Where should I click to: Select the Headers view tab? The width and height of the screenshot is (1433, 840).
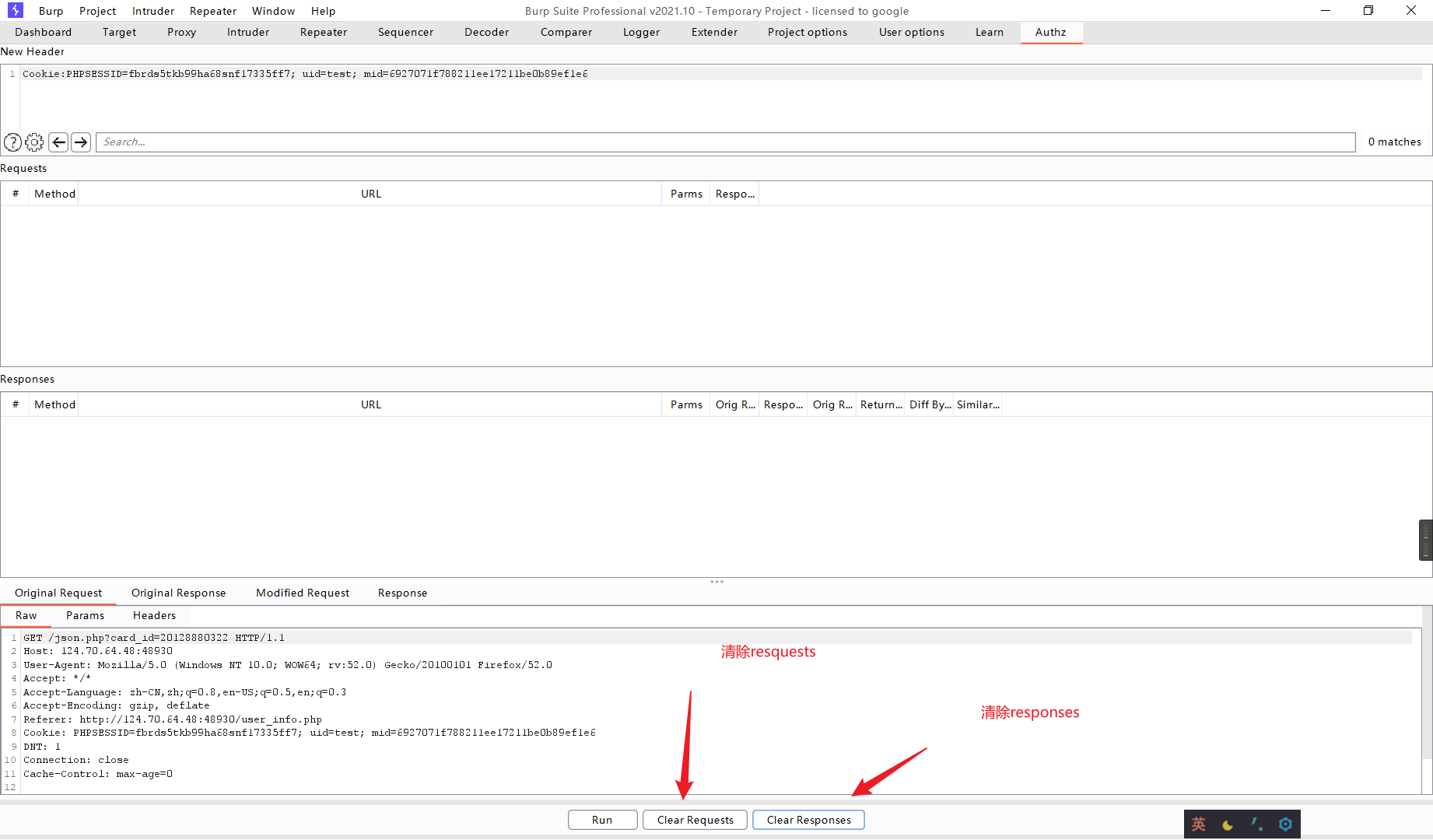coord(155,615)
